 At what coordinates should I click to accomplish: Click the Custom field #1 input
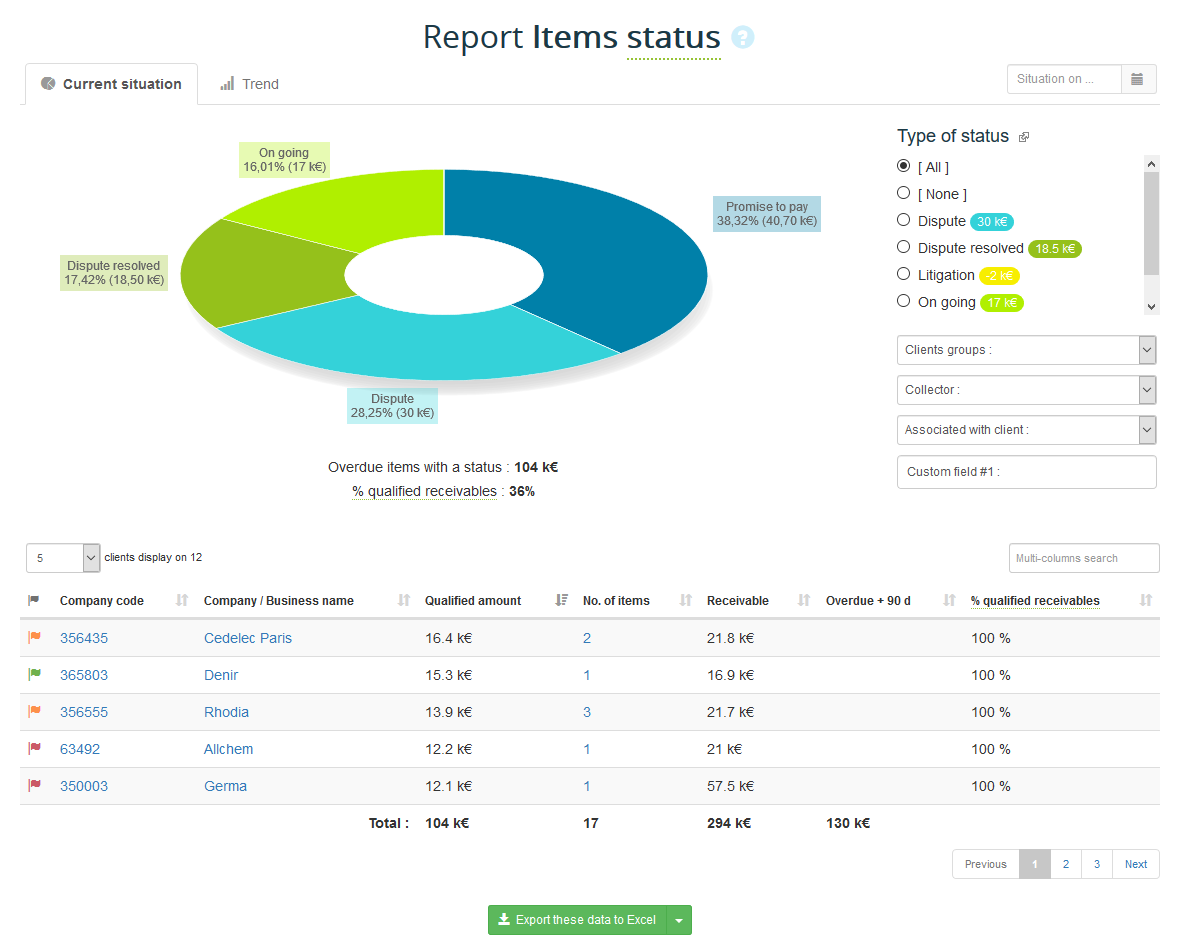[1026, 472]
